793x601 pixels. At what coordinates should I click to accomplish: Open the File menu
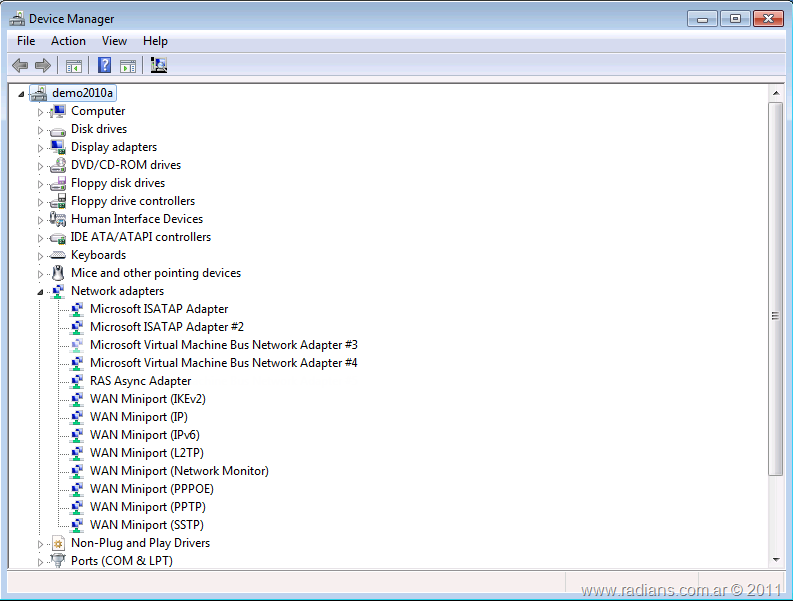[26, 41]
